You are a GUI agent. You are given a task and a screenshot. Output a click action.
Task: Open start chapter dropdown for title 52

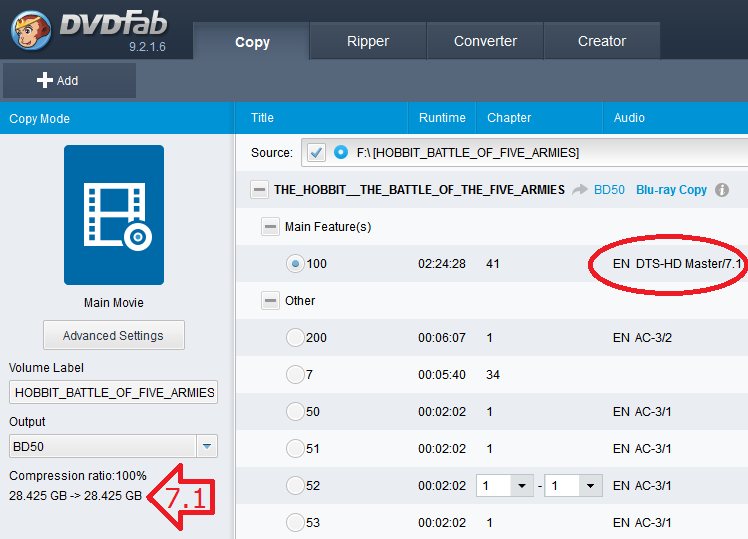click(x=521, y=486)
